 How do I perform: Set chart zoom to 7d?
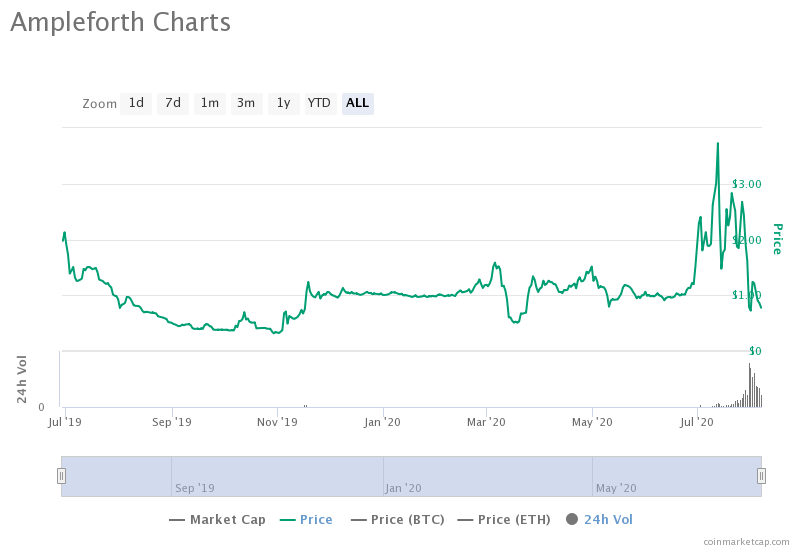172,104
